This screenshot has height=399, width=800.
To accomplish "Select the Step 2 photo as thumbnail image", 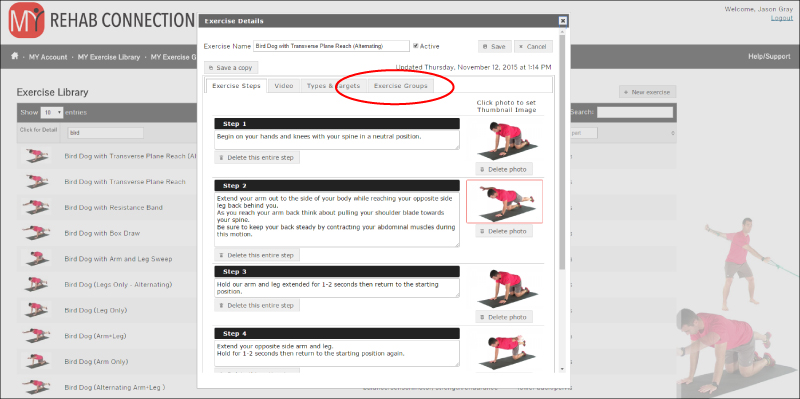I will [x=505, y=202].
